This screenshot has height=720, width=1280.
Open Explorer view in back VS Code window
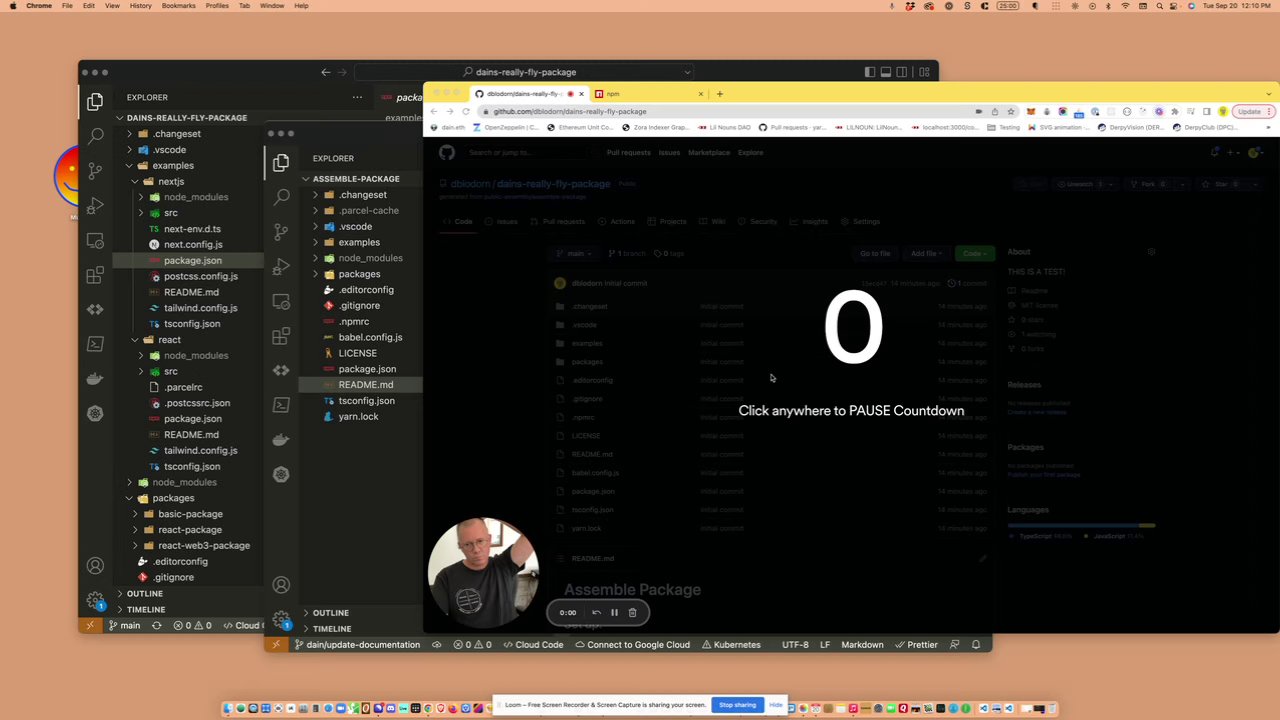tap(95, 101)
